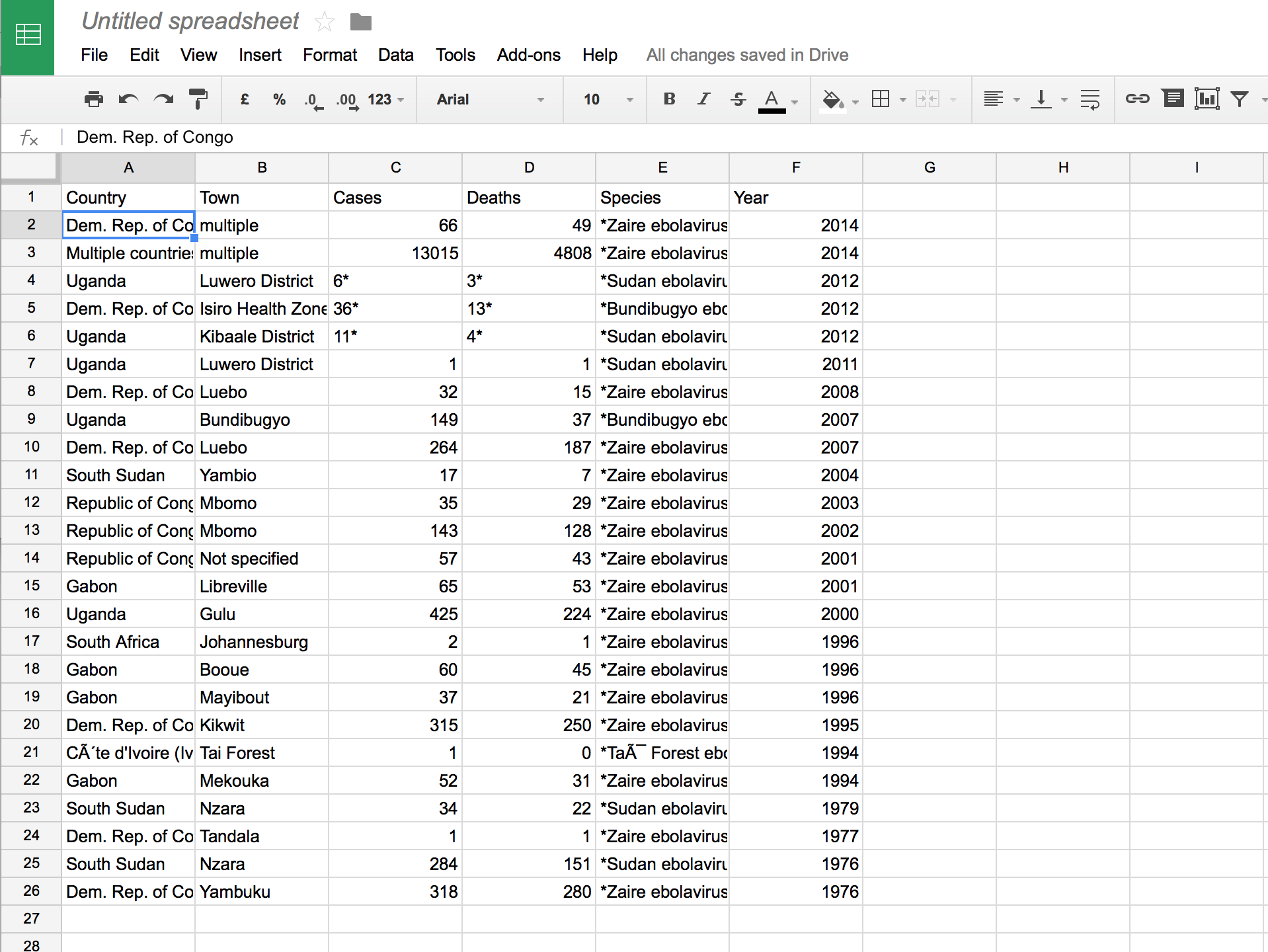This screenshot has width=1268, height=952.
Task: Open more number formats 123 dropdown
Action: pyautogui.click(x=386, y=99)
